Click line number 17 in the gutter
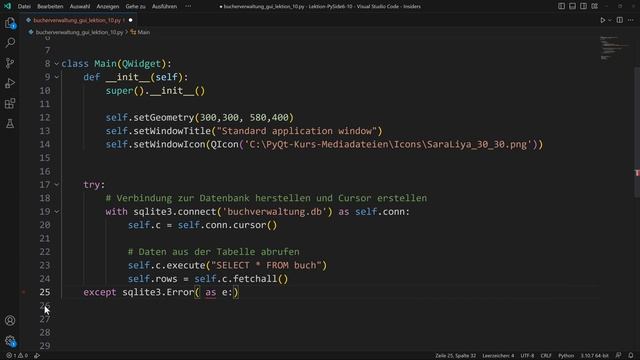This screenshot has height=360, width=640. pyautogui.click(x=45, y=185)
